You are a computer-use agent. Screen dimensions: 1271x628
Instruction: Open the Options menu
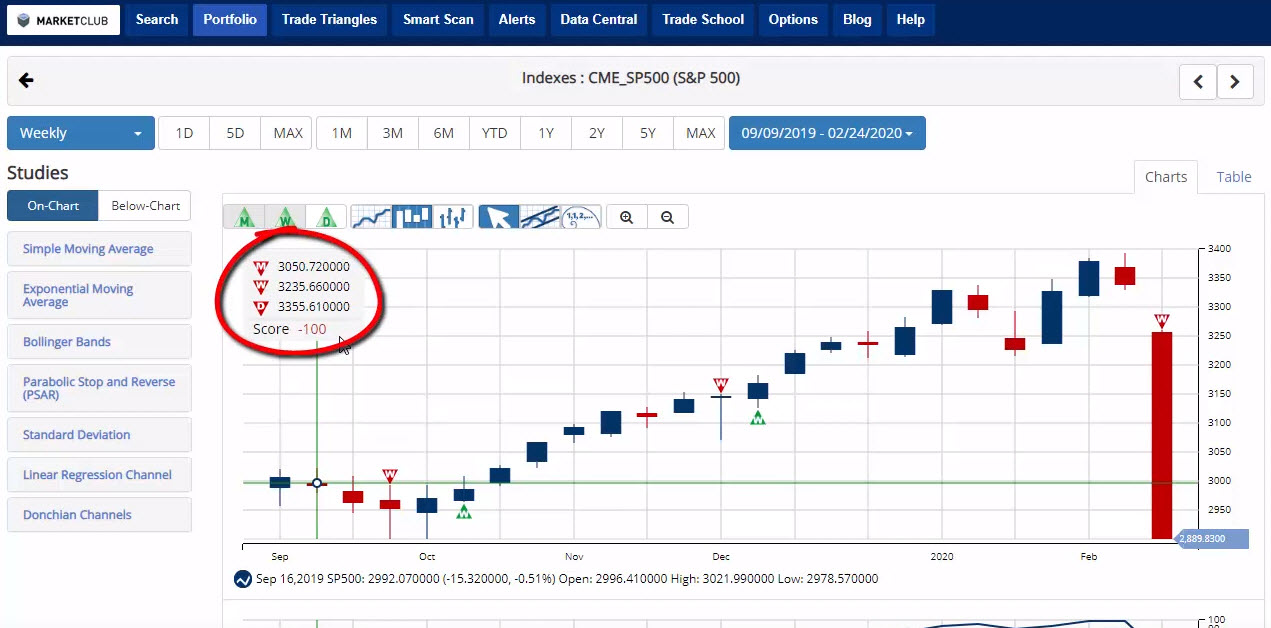[x=793, y=20]
